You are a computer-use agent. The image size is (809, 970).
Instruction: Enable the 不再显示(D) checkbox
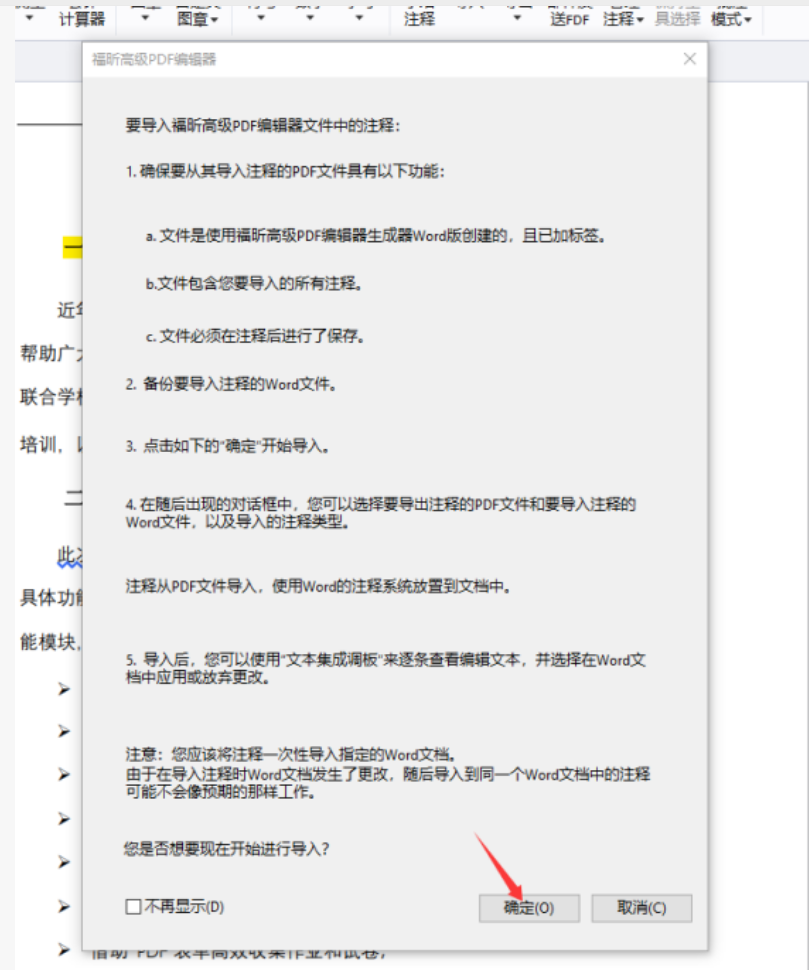133,907
